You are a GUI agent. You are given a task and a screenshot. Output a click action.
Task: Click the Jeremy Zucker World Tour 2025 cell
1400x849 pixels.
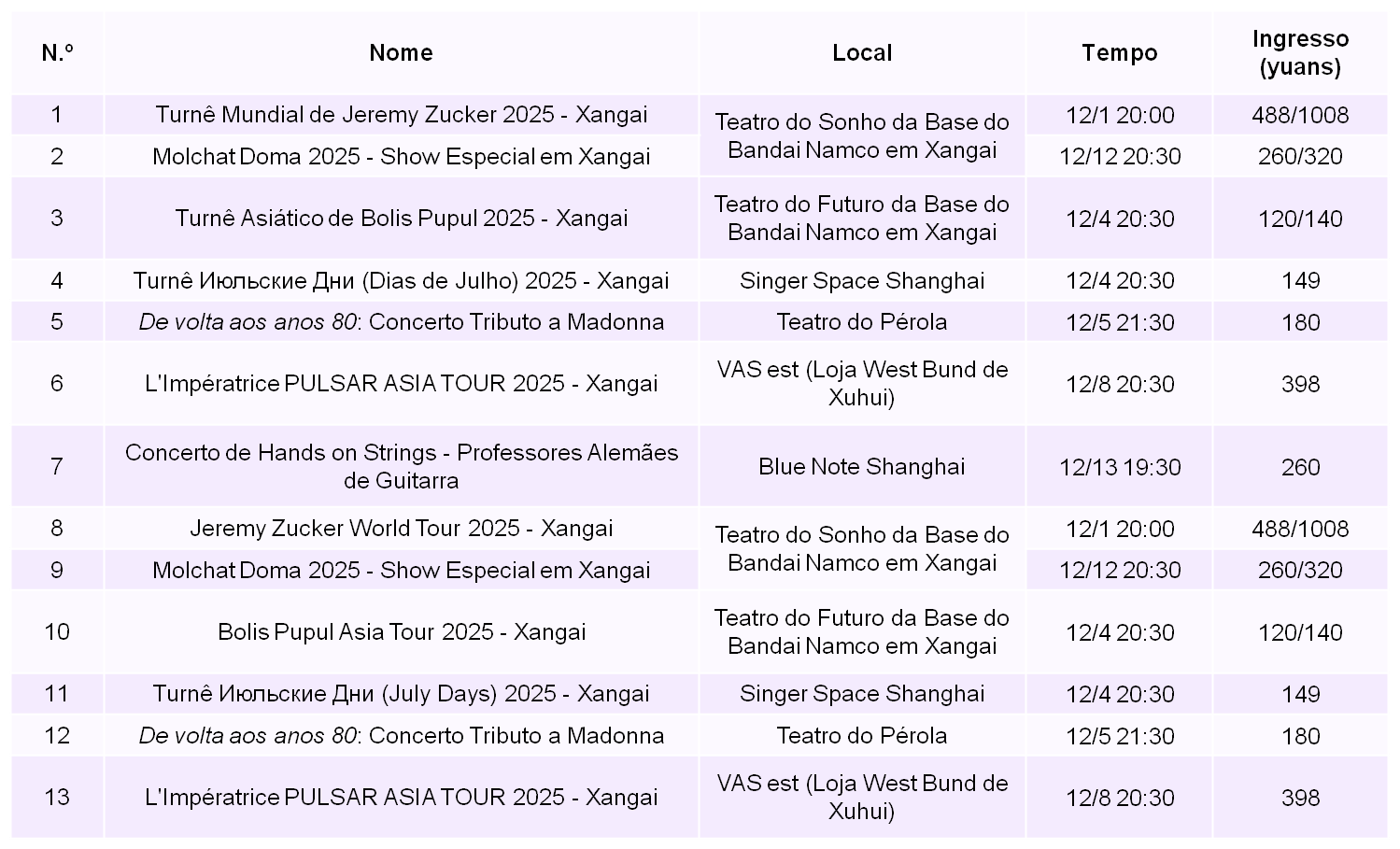click(x=401, y=529)
